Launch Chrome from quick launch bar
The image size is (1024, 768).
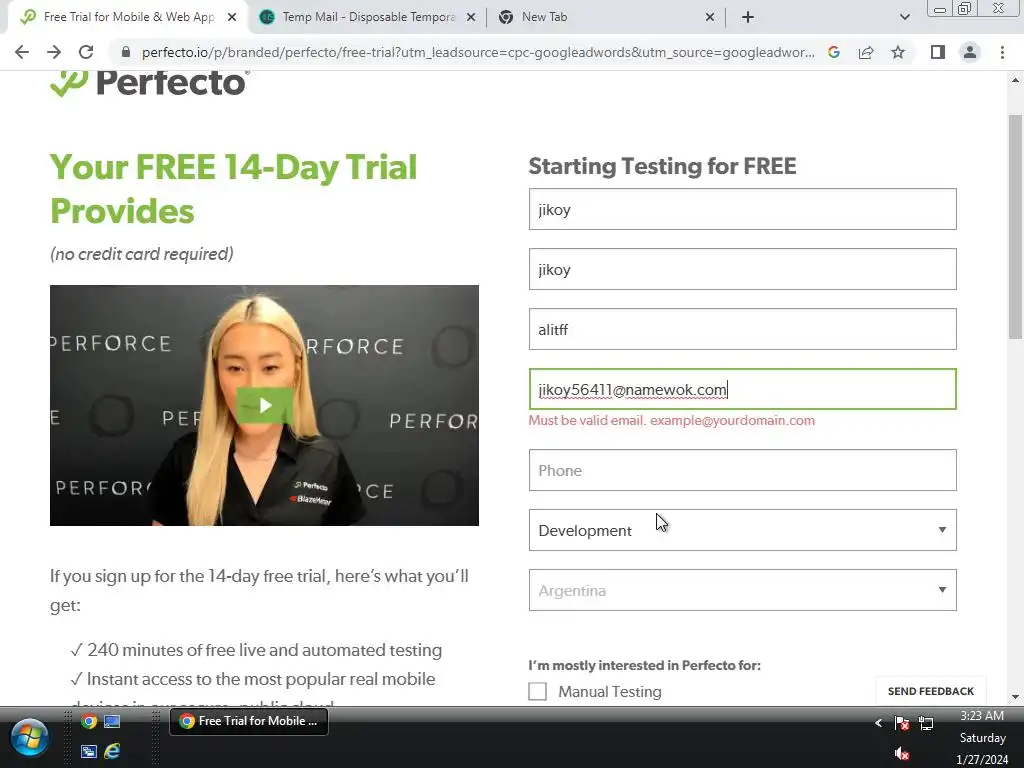89,721
